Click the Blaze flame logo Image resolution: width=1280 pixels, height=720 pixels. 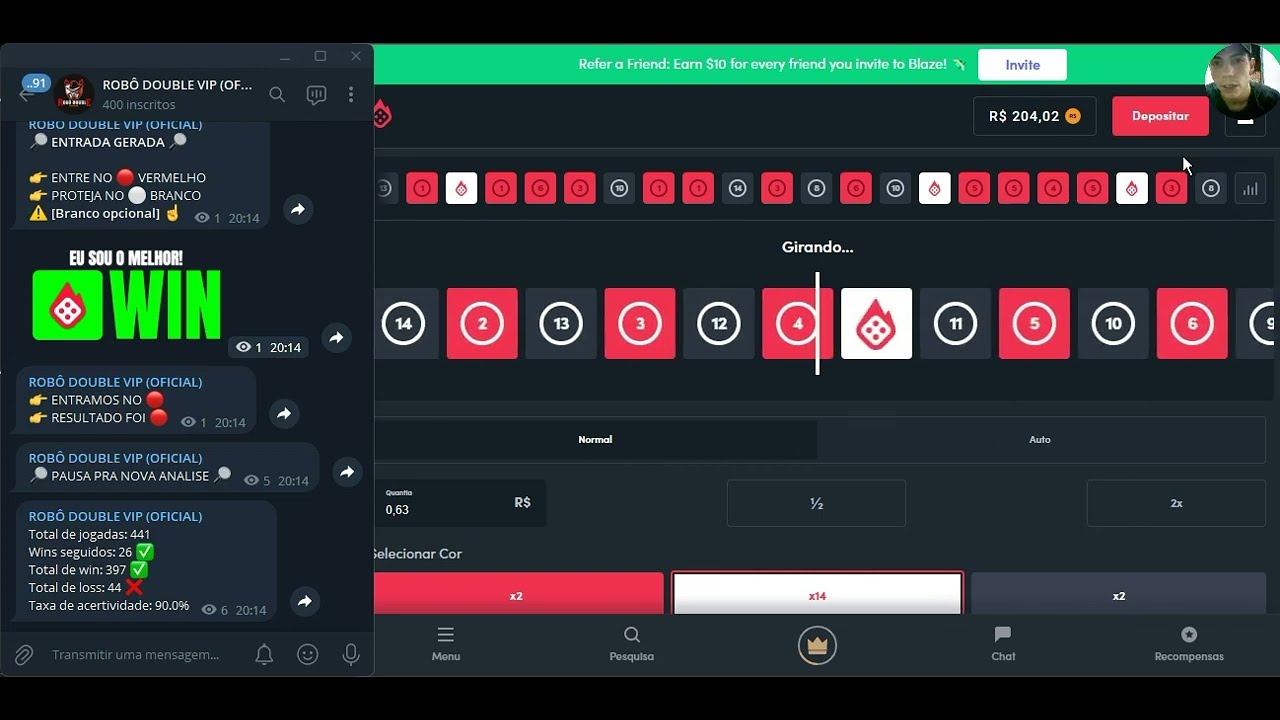(x=382, y=115)
